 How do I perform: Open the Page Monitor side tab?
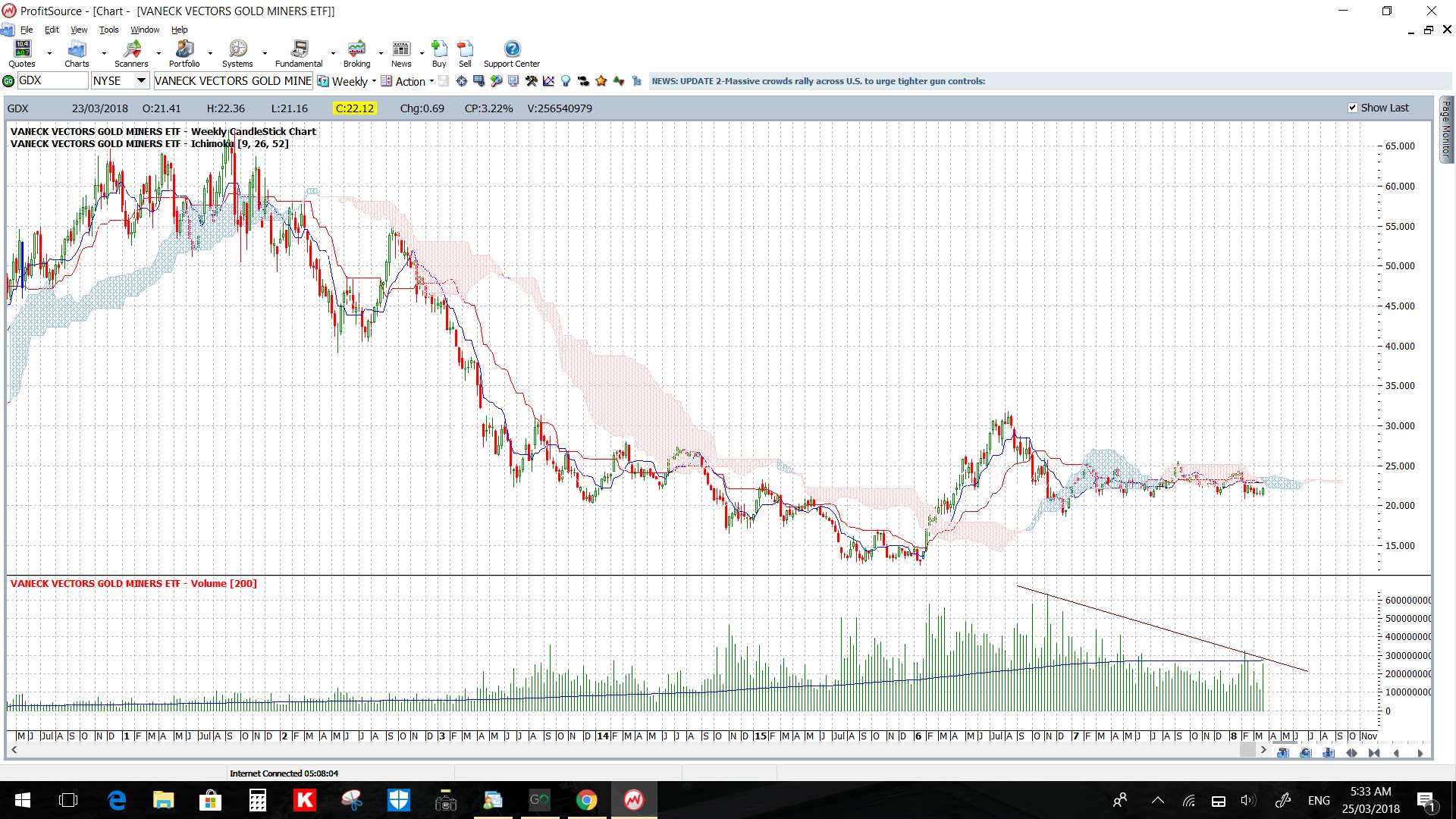(1446, 129)
